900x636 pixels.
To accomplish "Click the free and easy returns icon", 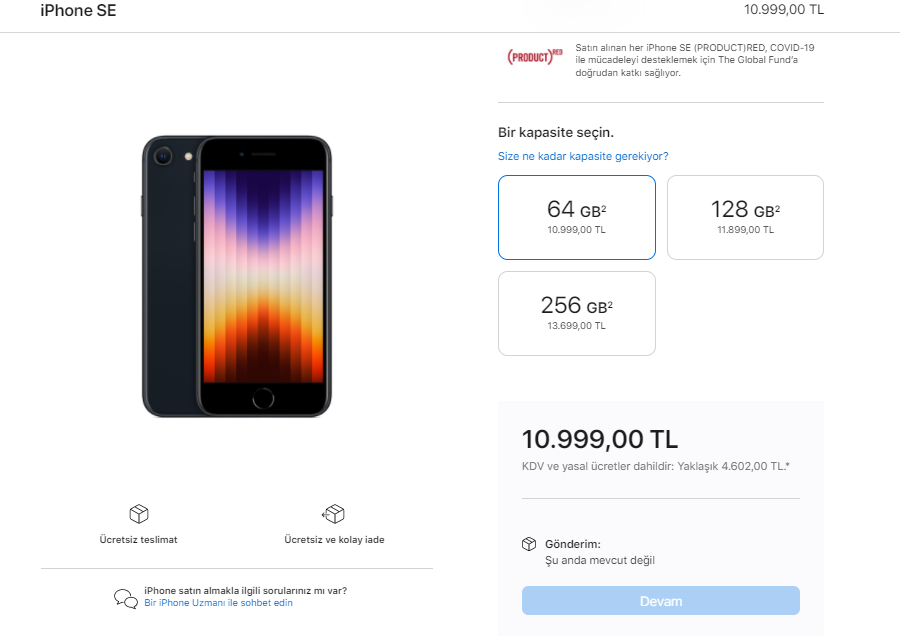I will (x=333, y=514).
